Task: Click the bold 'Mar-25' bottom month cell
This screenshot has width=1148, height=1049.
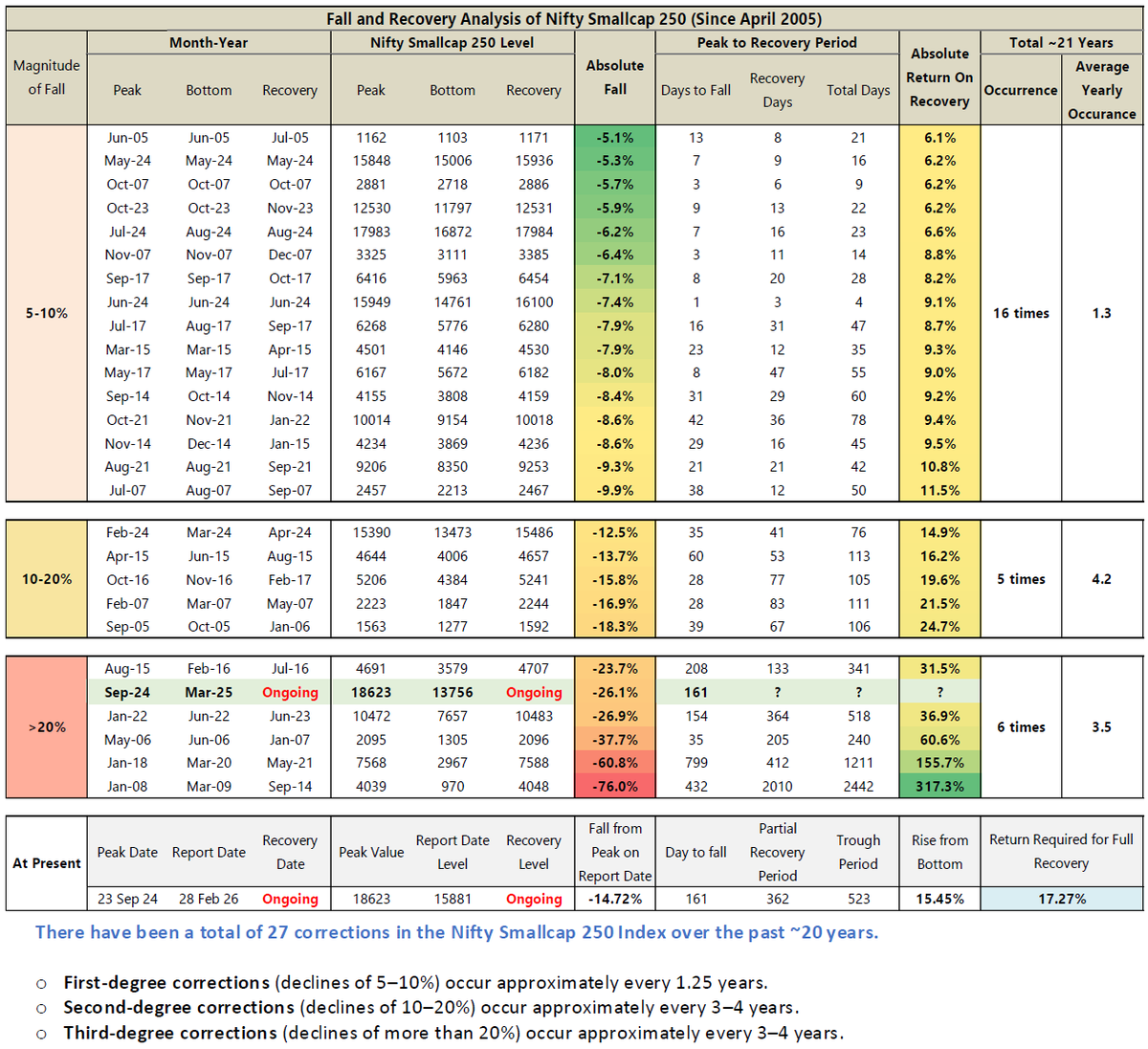Action: point(209,692)
